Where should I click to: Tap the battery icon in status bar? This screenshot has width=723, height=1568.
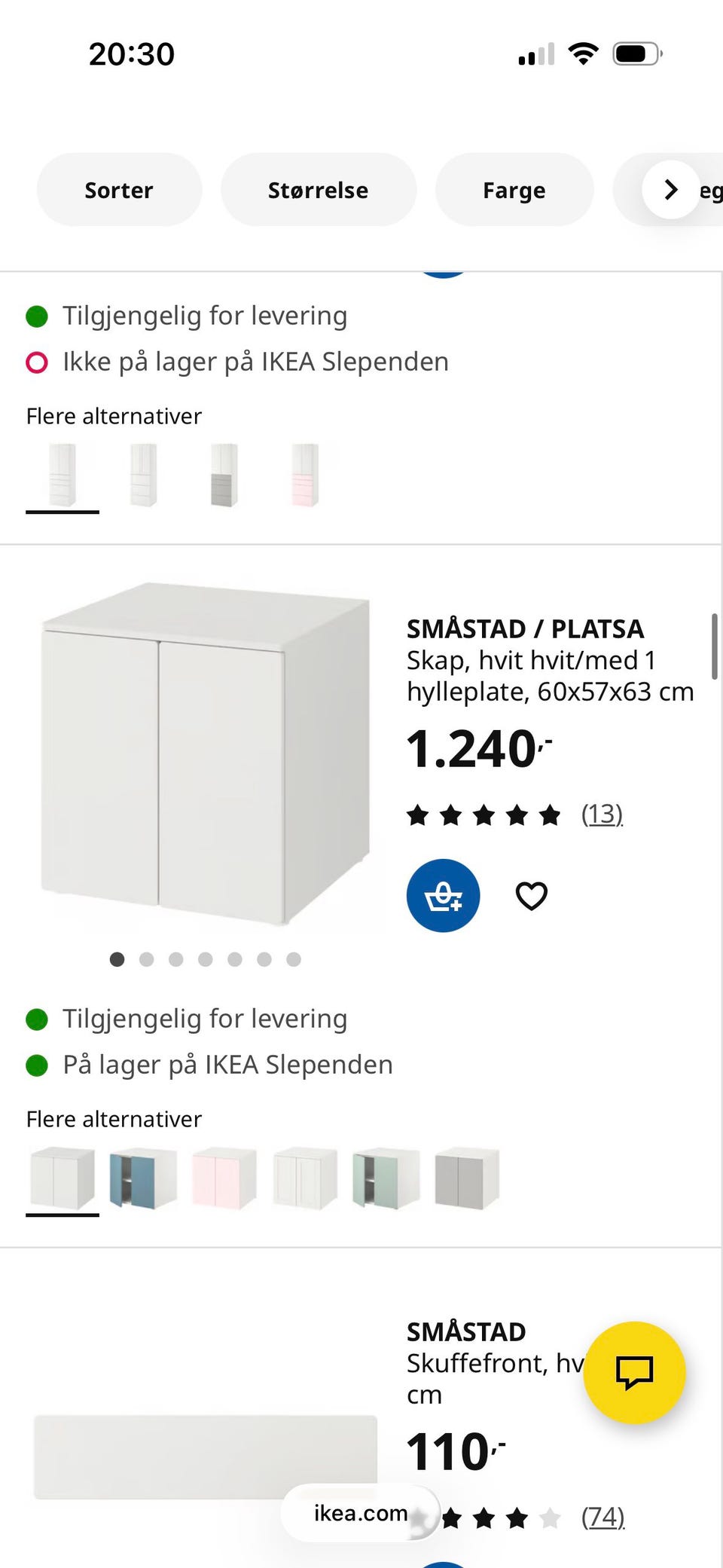click(x=637, y=54)
